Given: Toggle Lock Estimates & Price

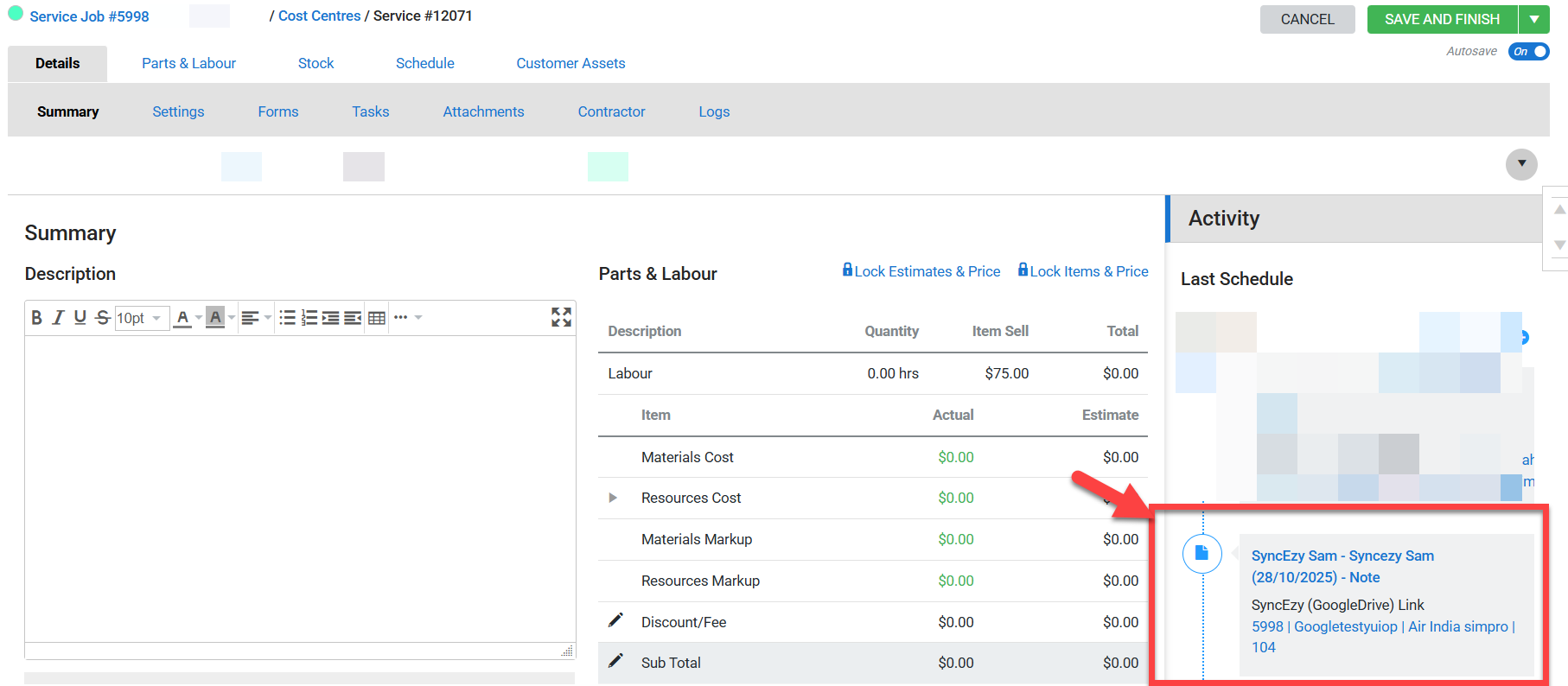Looking at the screenshot, I should (x=921, y=271).
